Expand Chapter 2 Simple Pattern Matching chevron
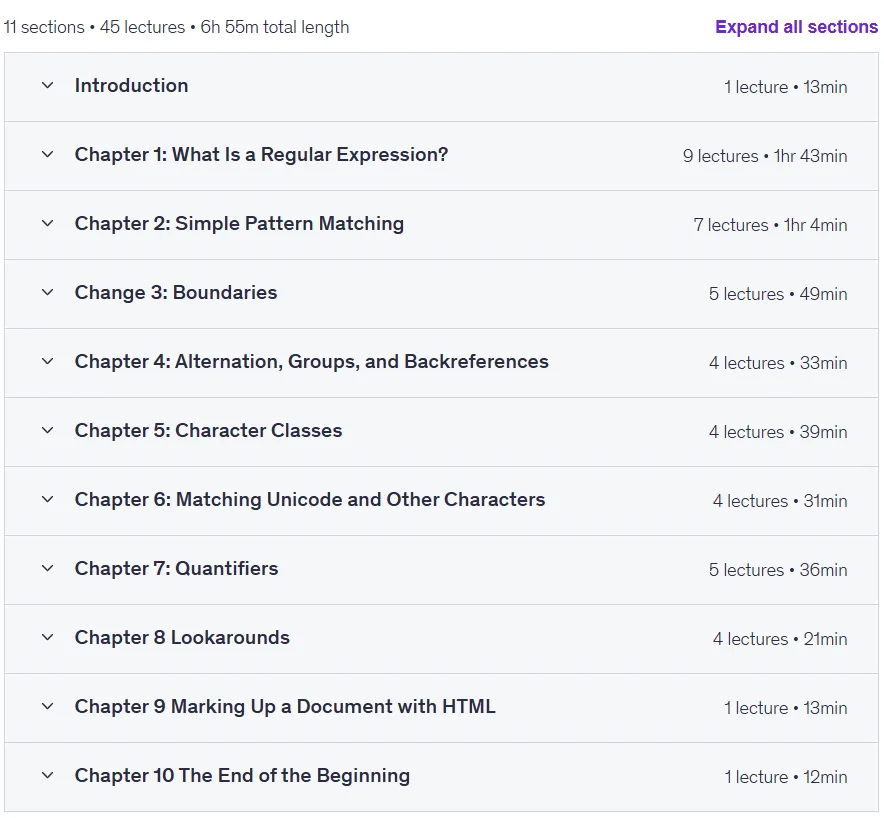This screenshot has width=884, height=818. coord(48,224)
